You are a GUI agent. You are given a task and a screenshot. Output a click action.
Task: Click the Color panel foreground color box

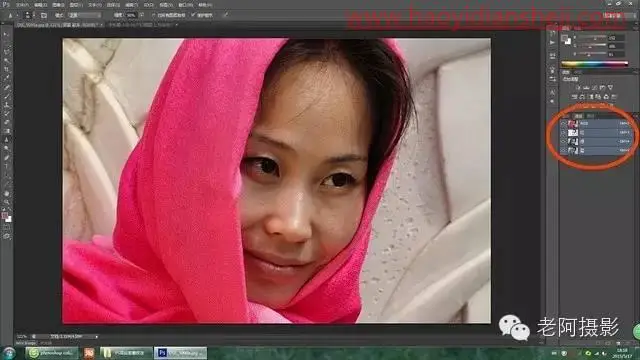coord(565,38)
